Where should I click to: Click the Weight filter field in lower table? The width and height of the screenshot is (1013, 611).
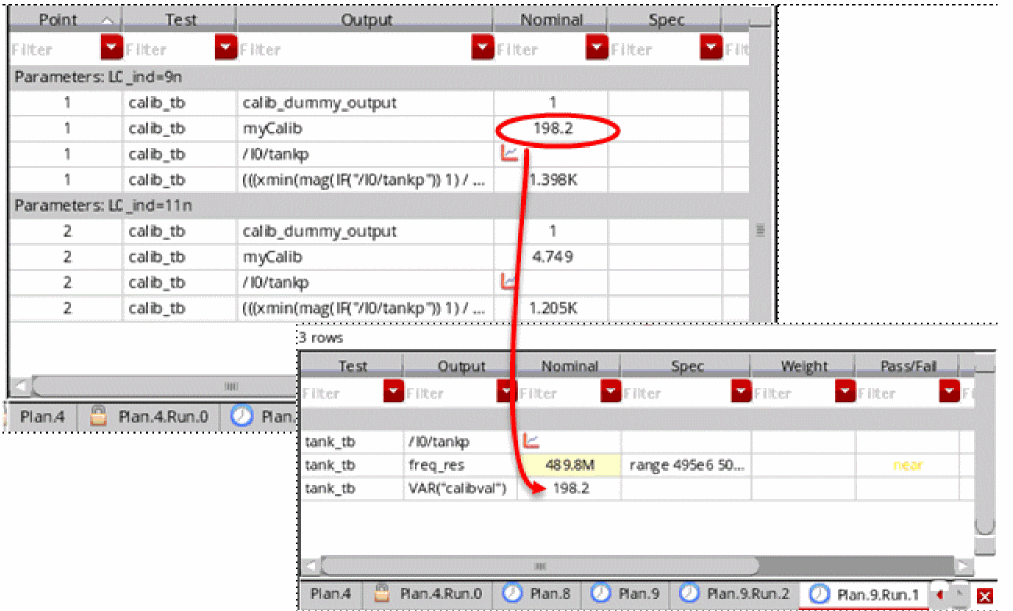coord(793,393)
